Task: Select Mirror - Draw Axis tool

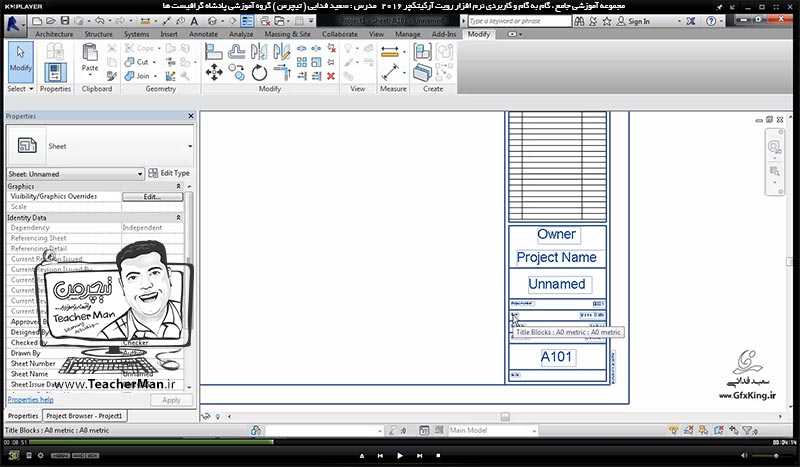Action: coord(281,51)
